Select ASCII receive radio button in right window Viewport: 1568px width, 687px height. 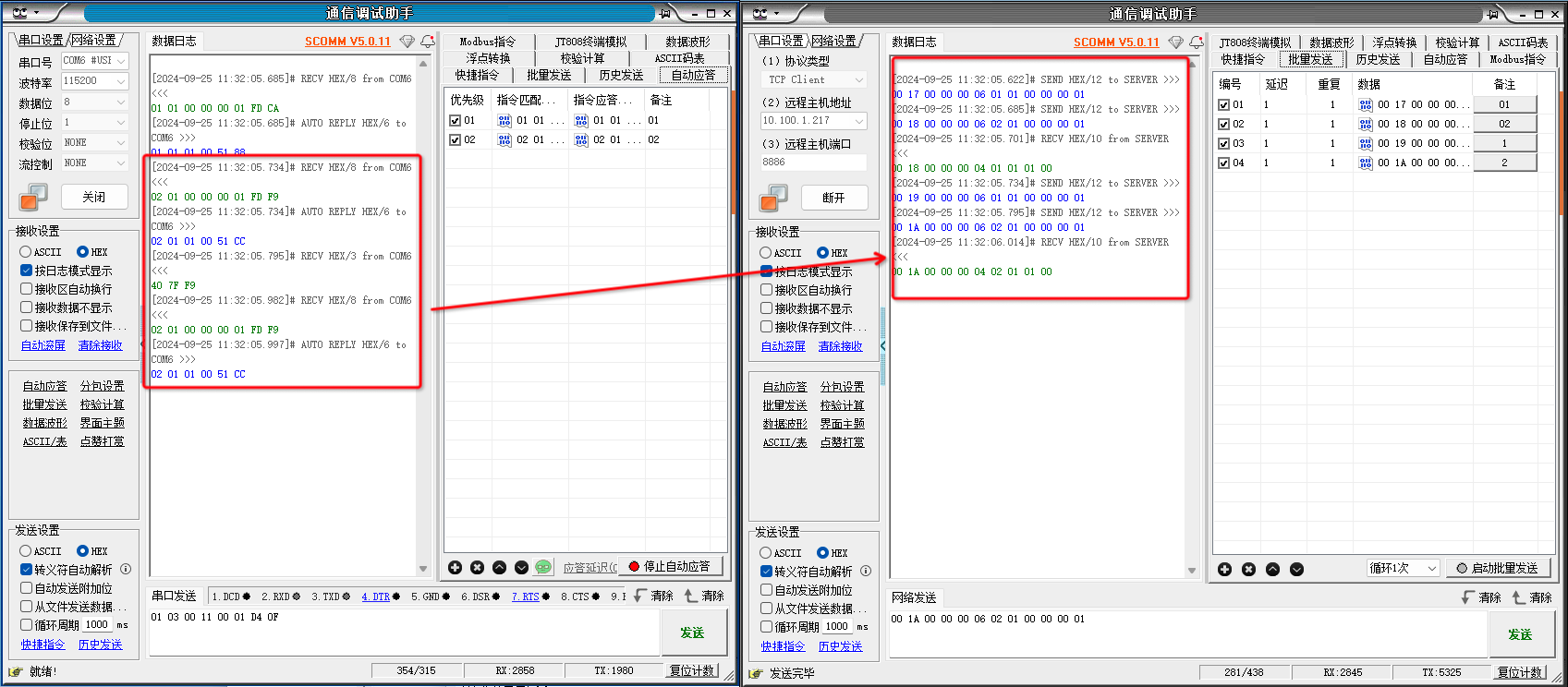click(765, 253)
